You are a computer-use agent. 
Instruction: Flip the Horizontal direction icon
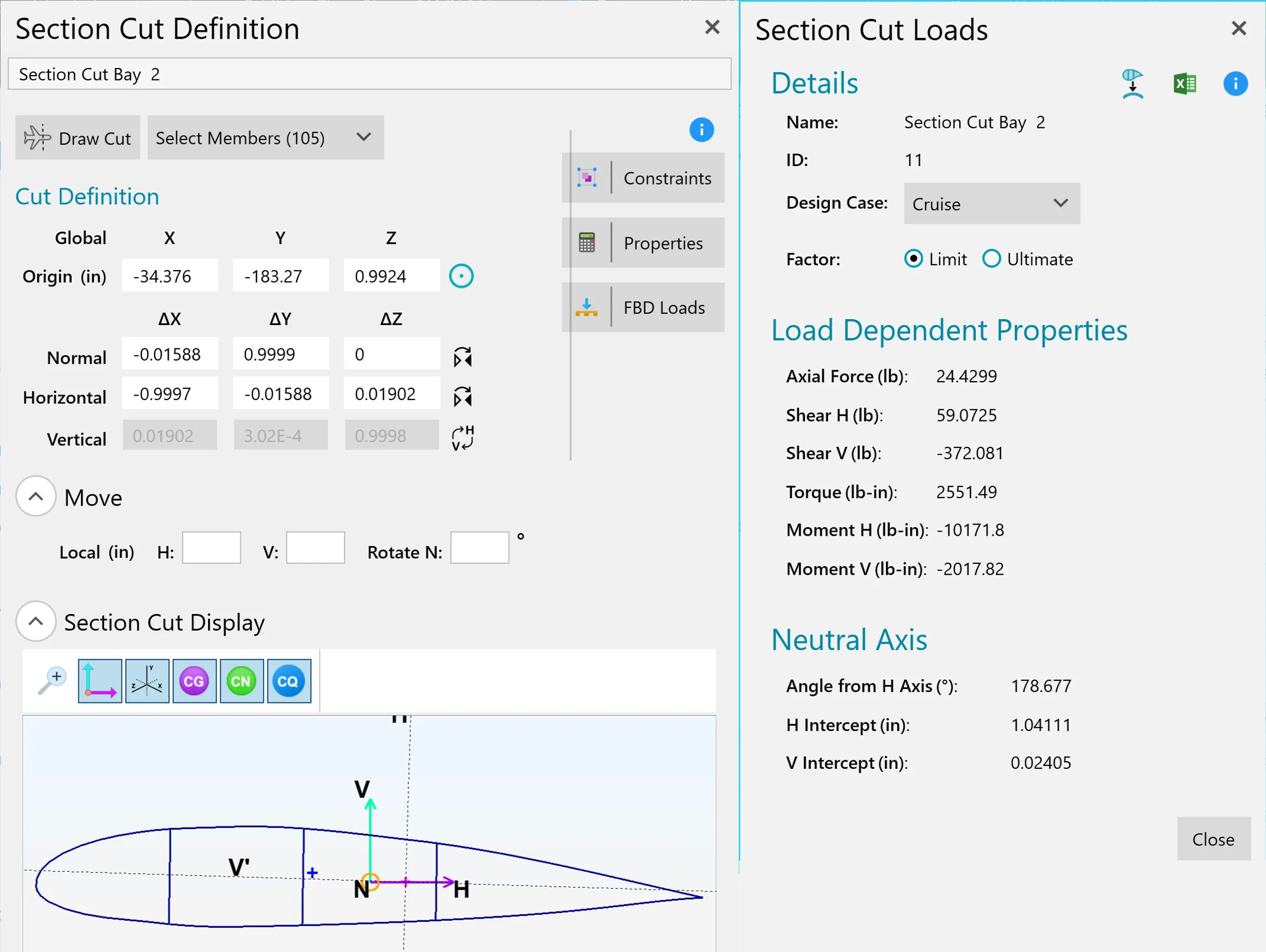coord(463,396)
